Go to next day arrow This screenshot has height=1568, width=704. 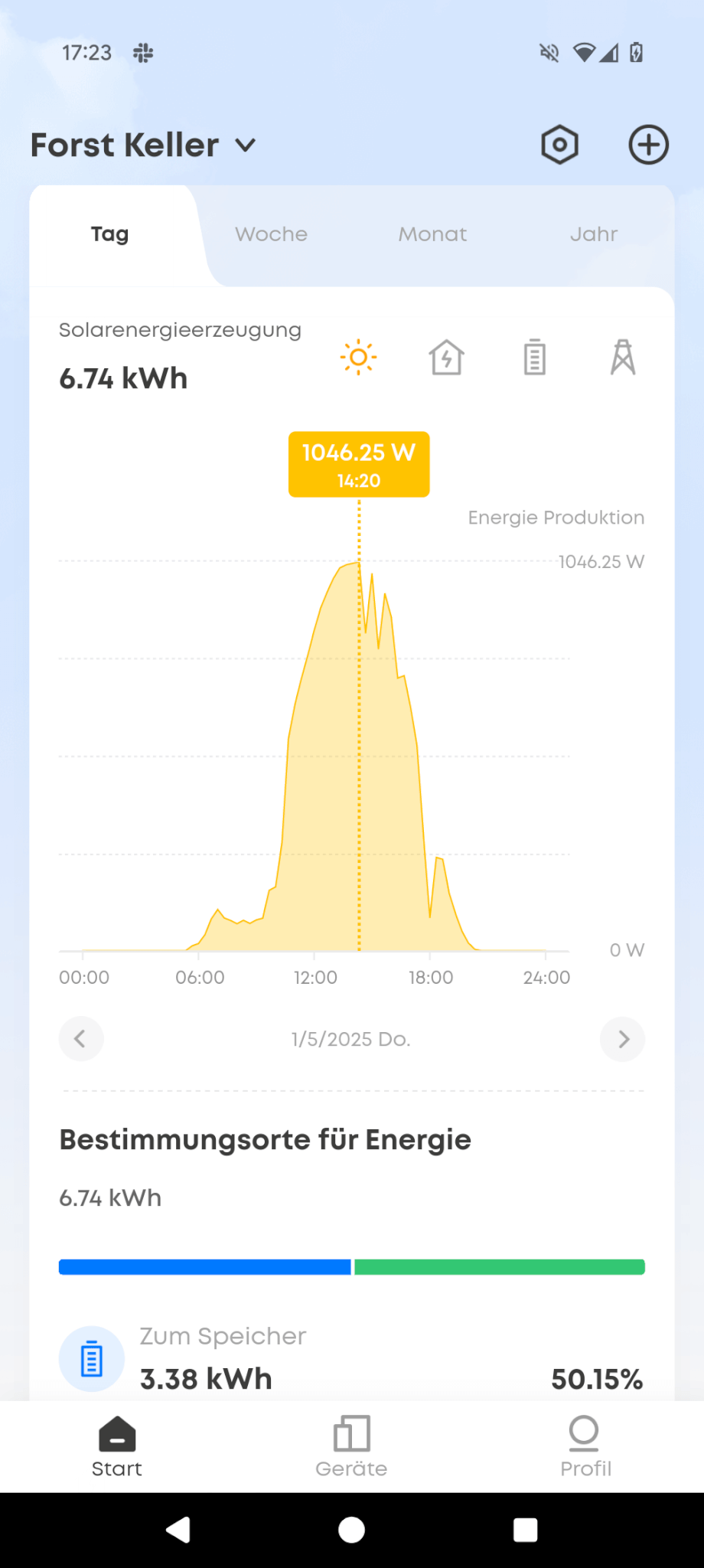point(623,1039)
